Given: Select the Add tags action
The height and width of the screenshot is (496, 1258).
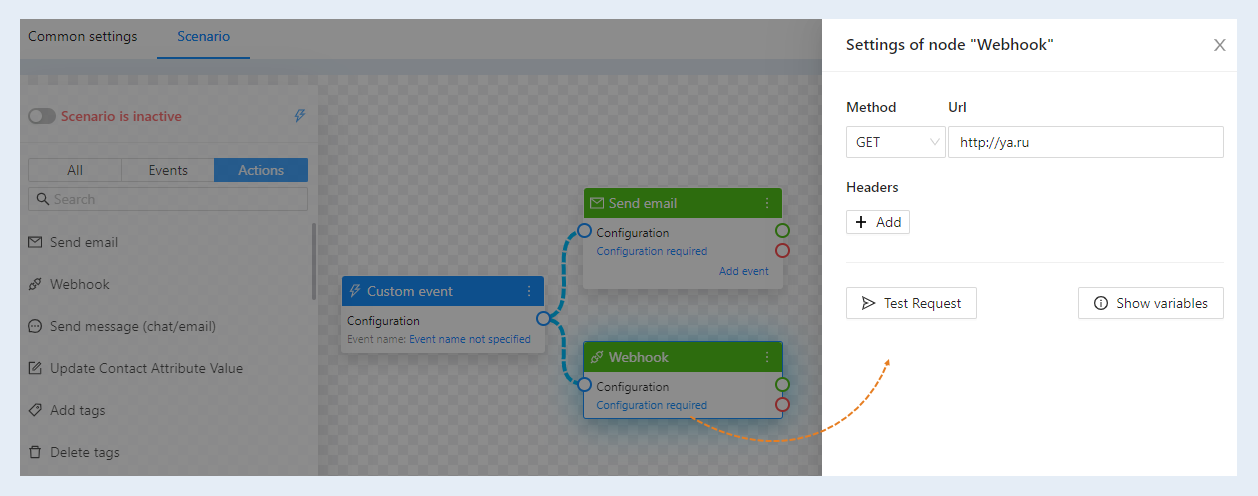Looking at the screenshot, I should point(78,410).
